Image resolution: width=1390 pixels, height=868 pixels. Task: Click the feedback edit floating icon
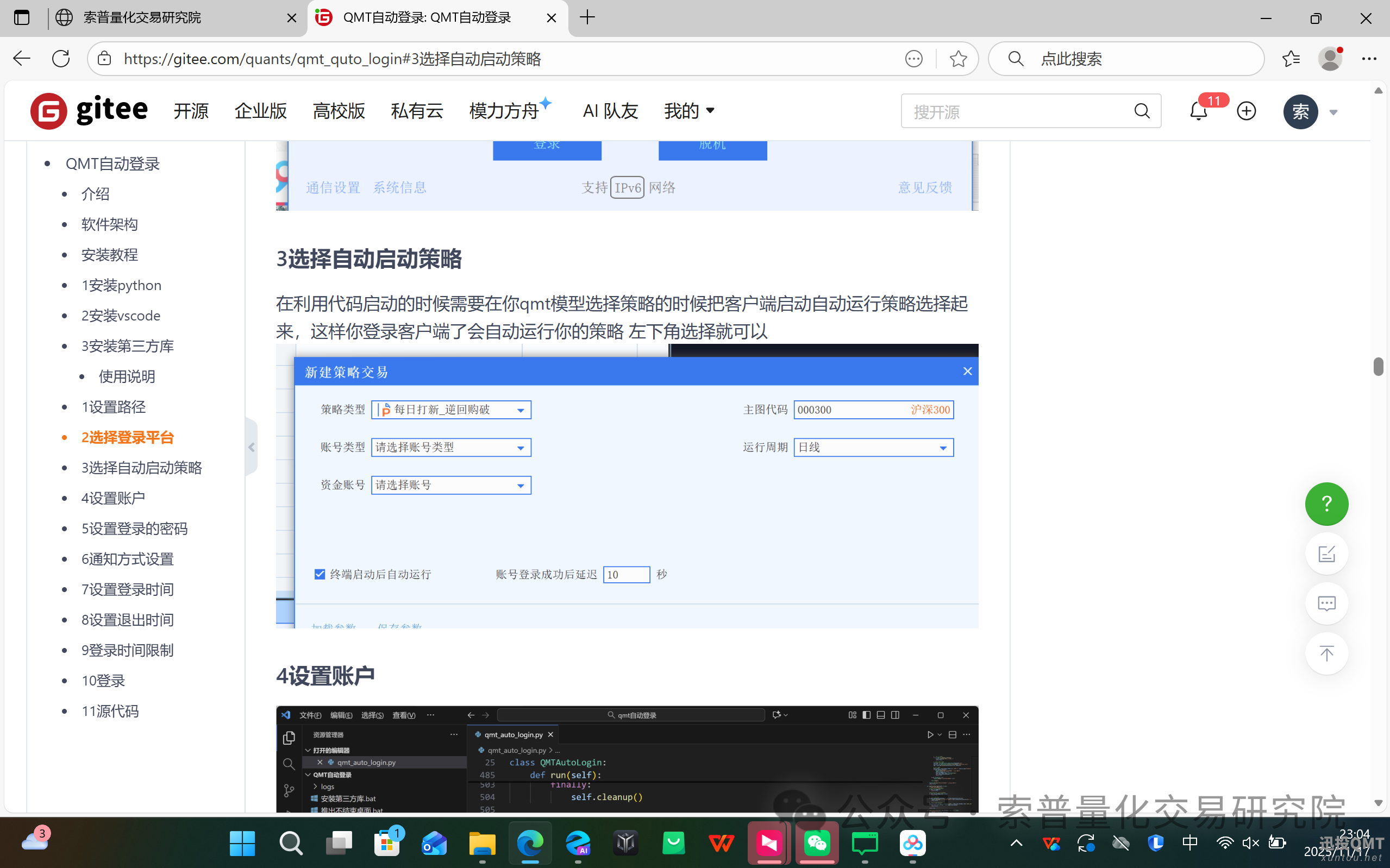[x=1326, y=553]
